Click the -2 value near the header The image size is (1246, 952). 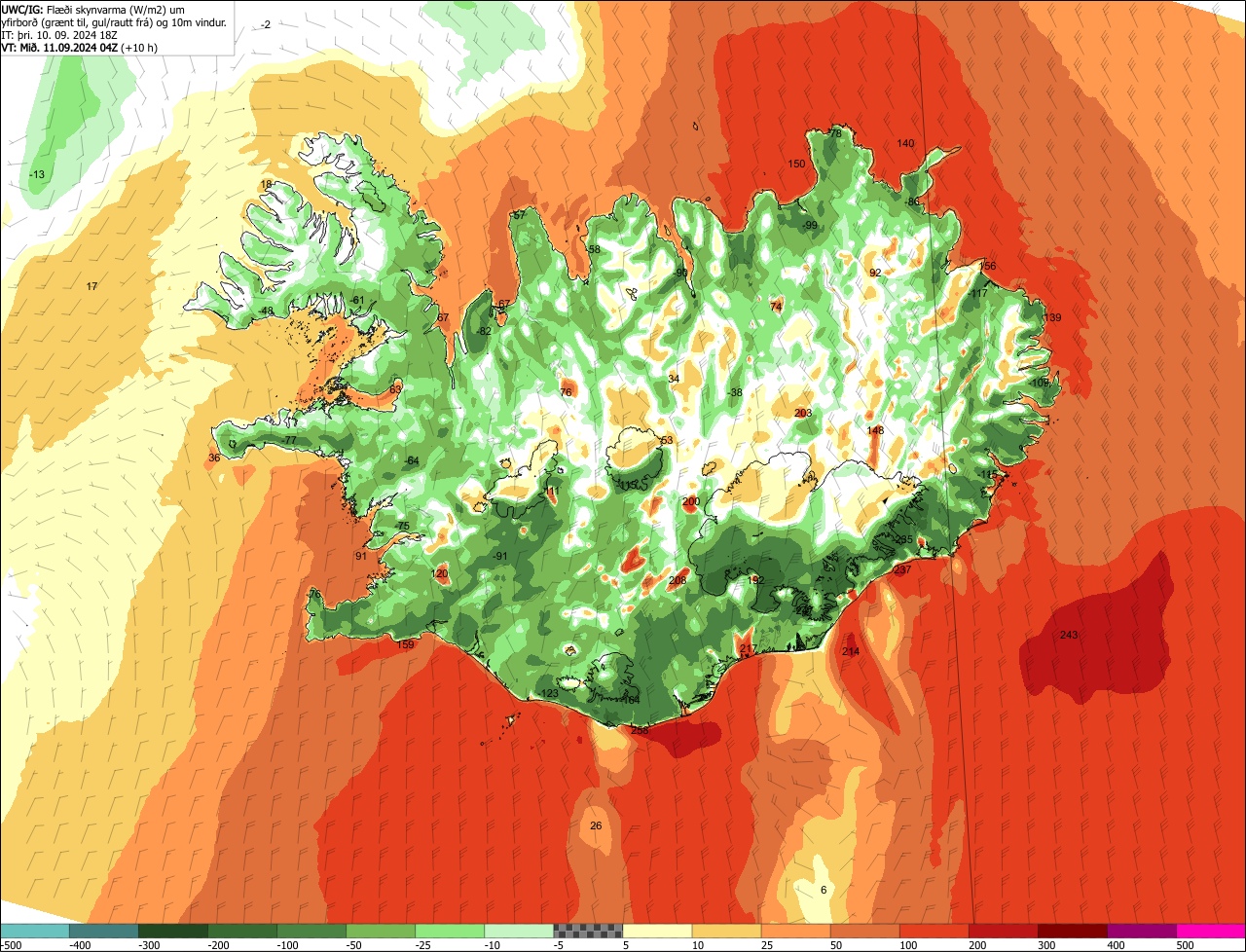[266, 24]
